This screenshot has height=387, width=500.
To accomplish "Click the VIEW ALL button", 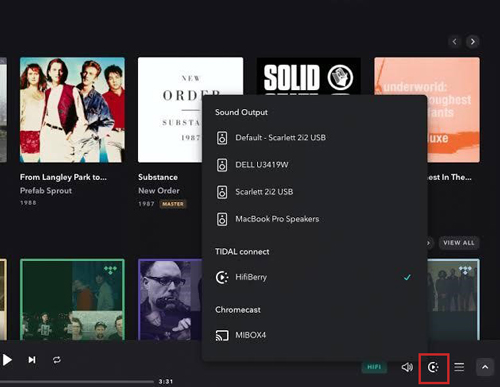I will pos(459,243).
